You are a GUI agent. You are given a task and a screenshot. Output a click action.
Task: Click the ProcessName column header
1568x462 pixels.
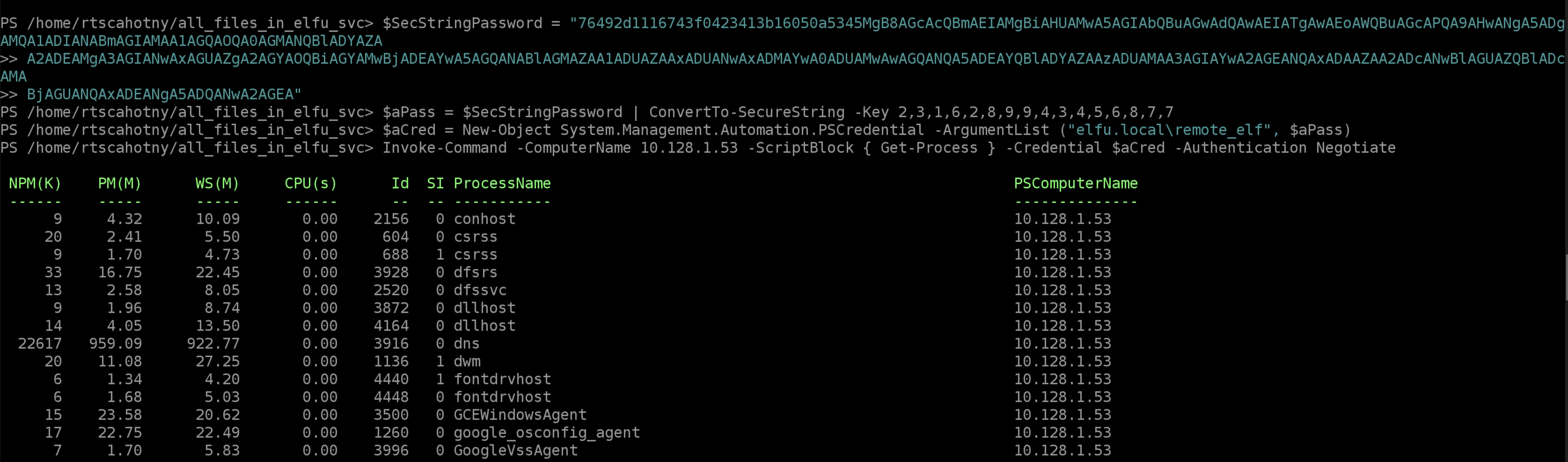coord(502,184)
